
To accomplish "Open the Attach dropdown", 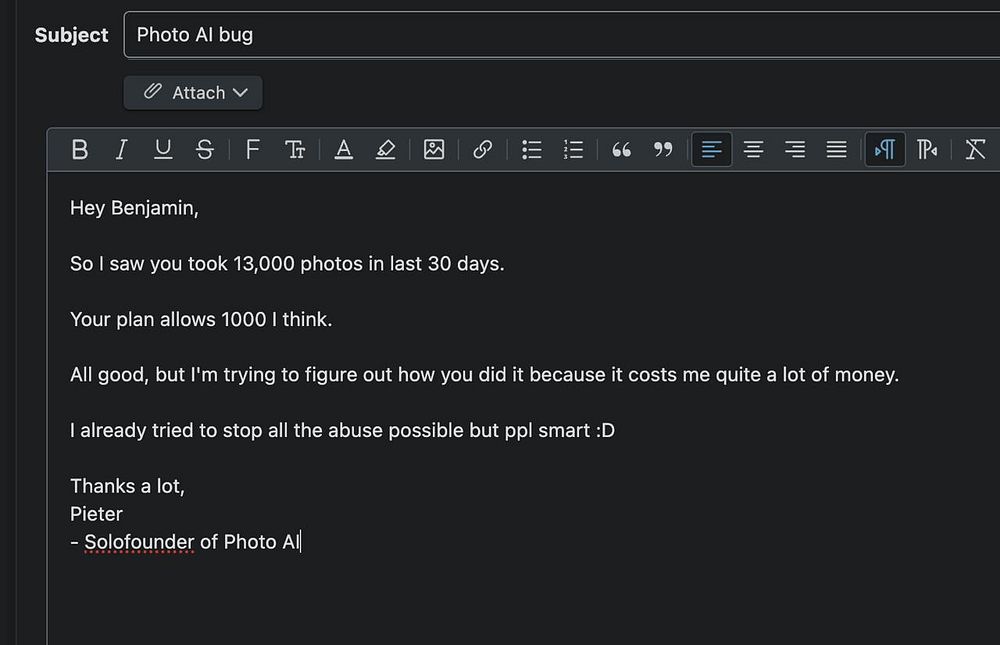I will point(193,92).
